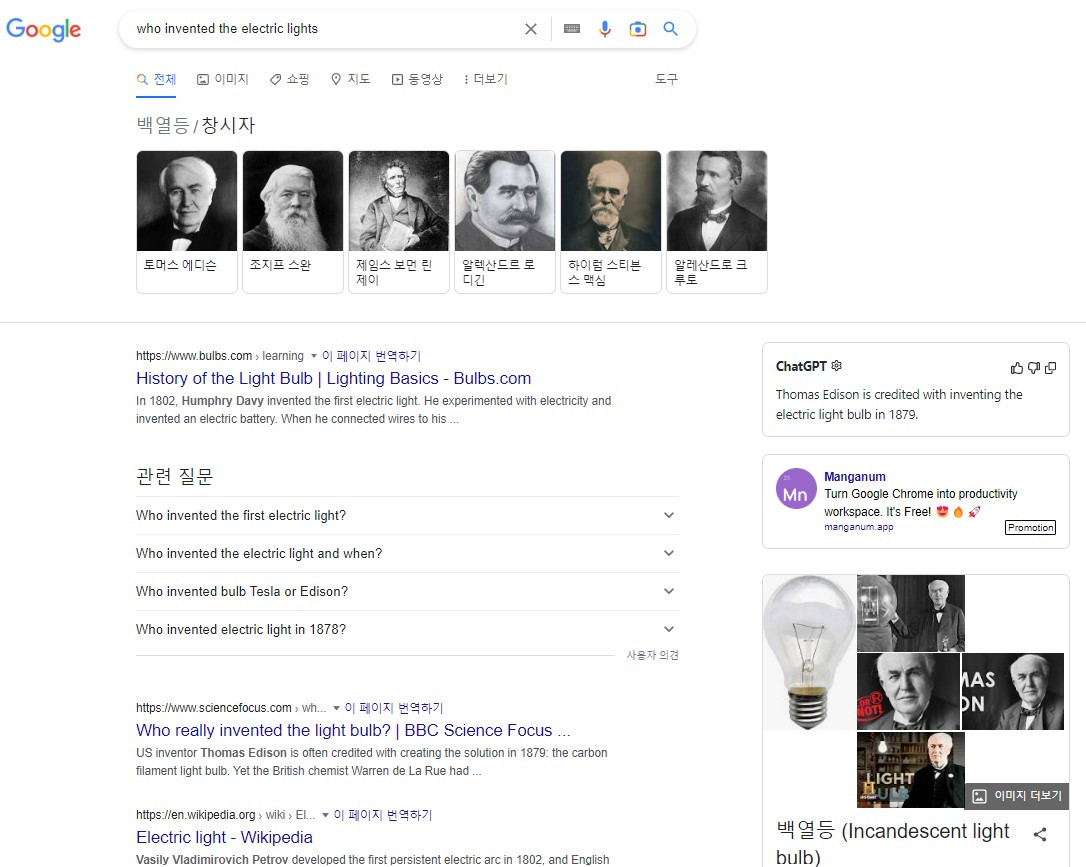Open the on-screen keyboard icon

[571, 29]
